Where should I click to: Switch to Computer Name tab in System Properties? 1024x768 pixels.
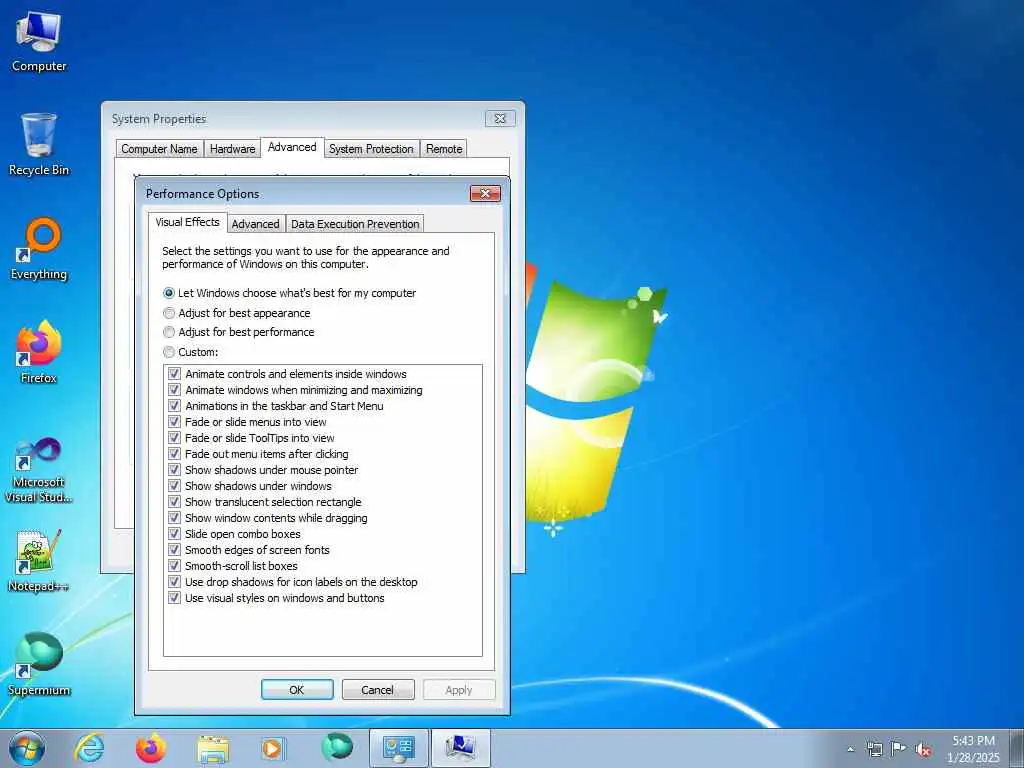click(159, 149)
